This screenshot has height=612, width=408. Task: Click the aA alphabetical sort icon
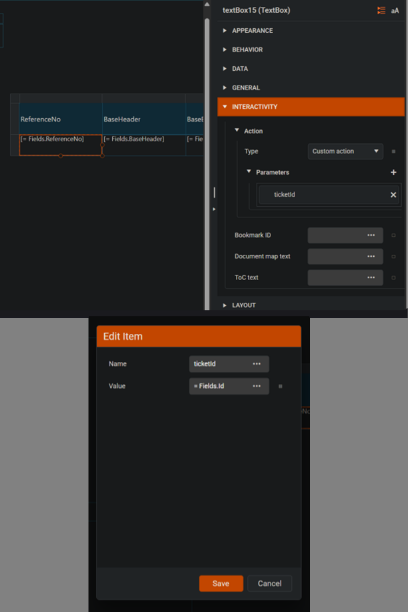coord(395,11)
